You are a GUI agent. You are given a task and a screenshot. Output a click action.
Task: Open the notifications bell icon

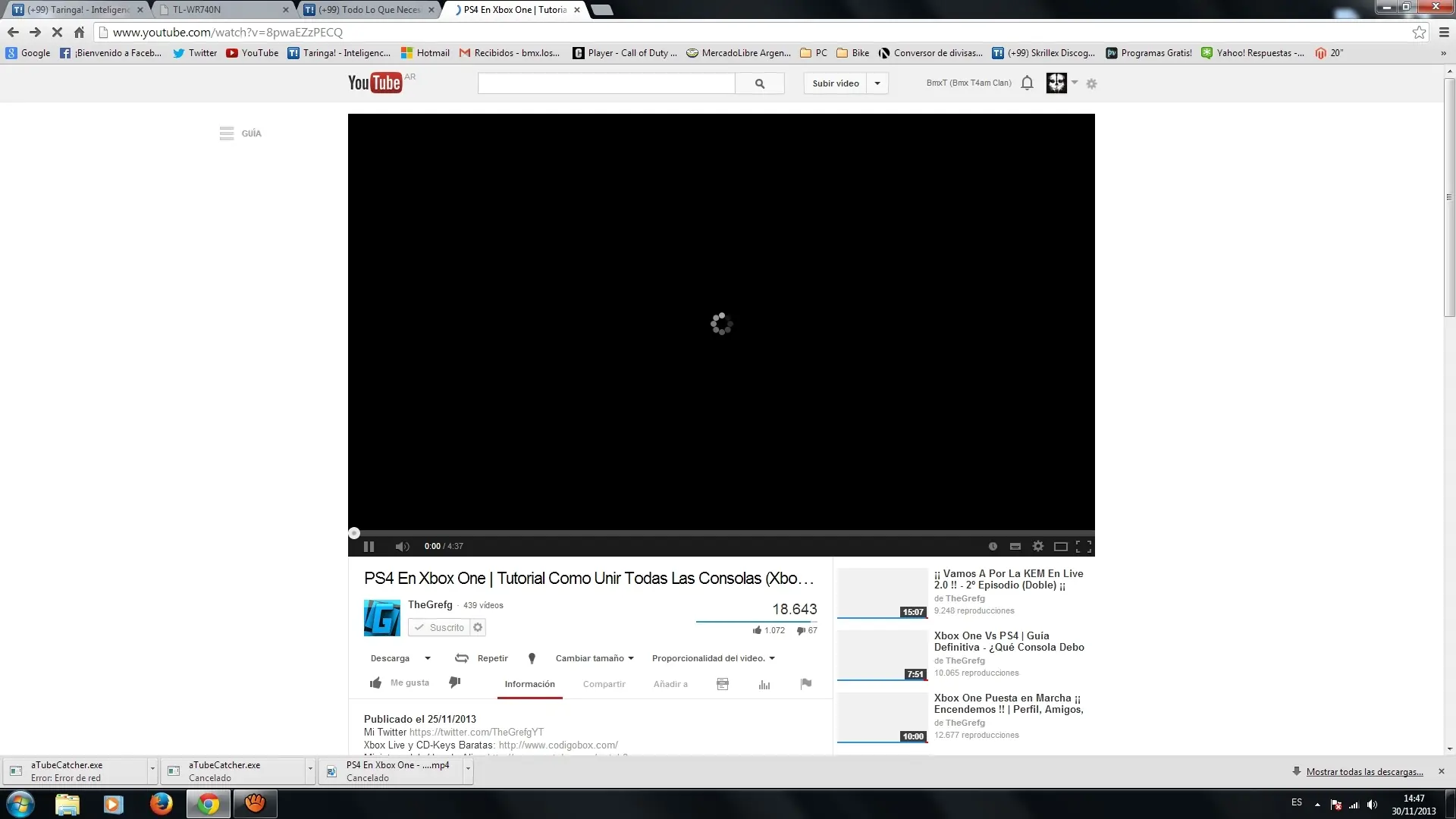[x=1027, y=83]
